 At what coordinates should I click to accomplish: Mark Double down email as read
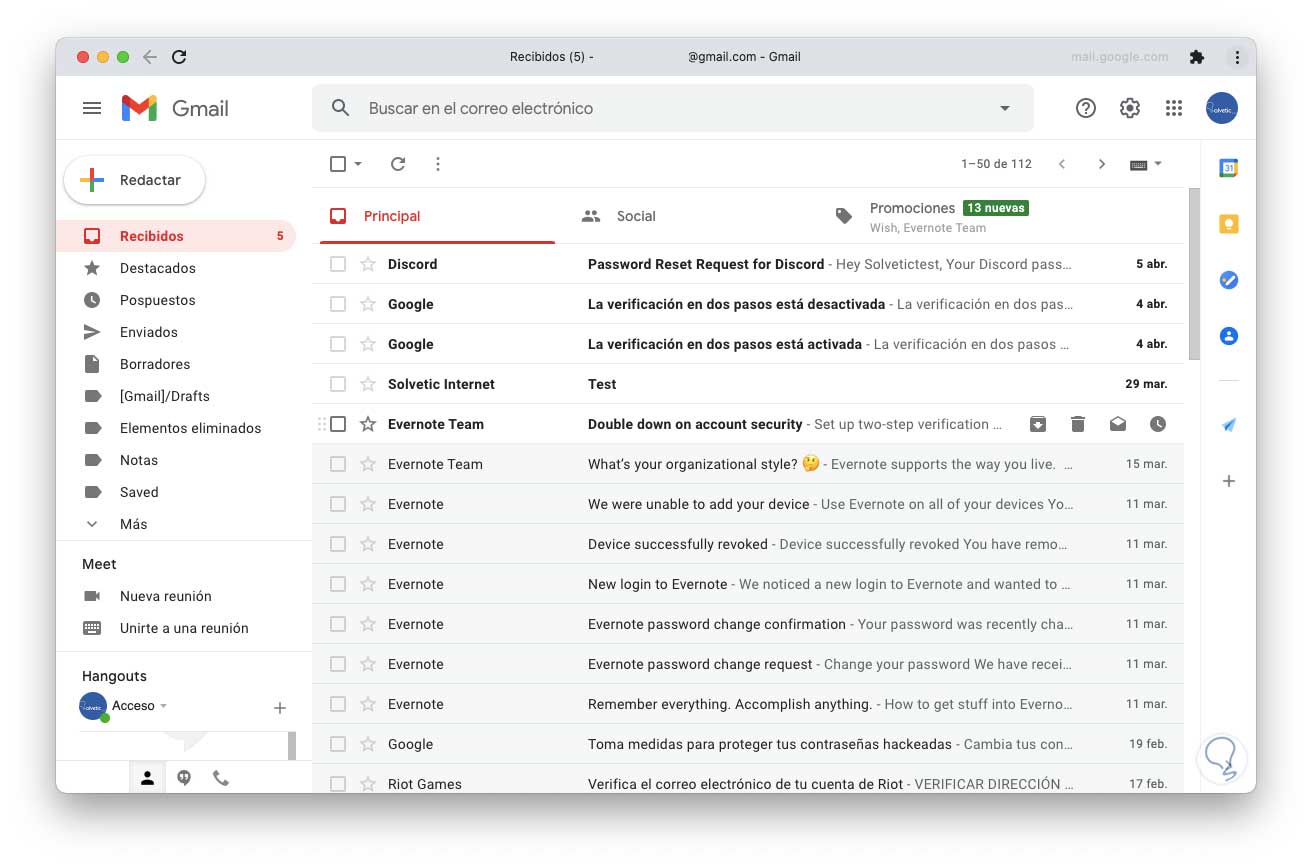click(1118, 424)
